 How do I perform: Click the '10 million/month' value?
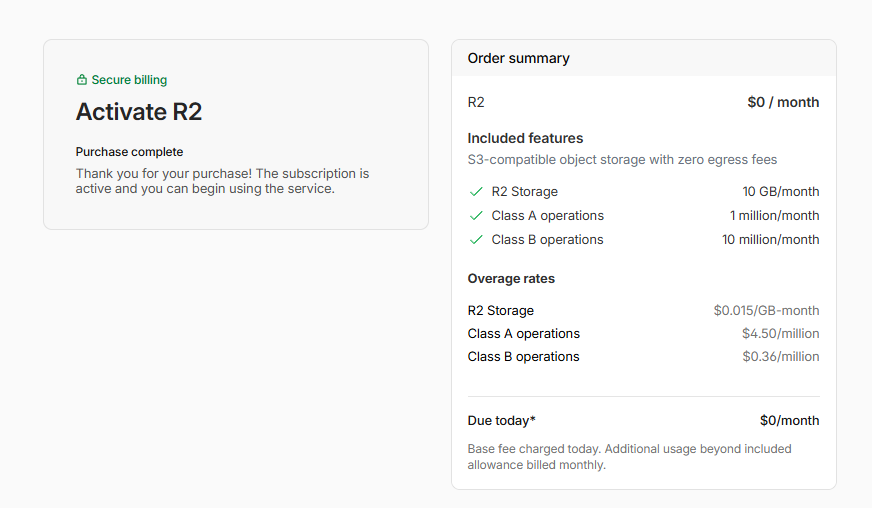pos(770,239)
